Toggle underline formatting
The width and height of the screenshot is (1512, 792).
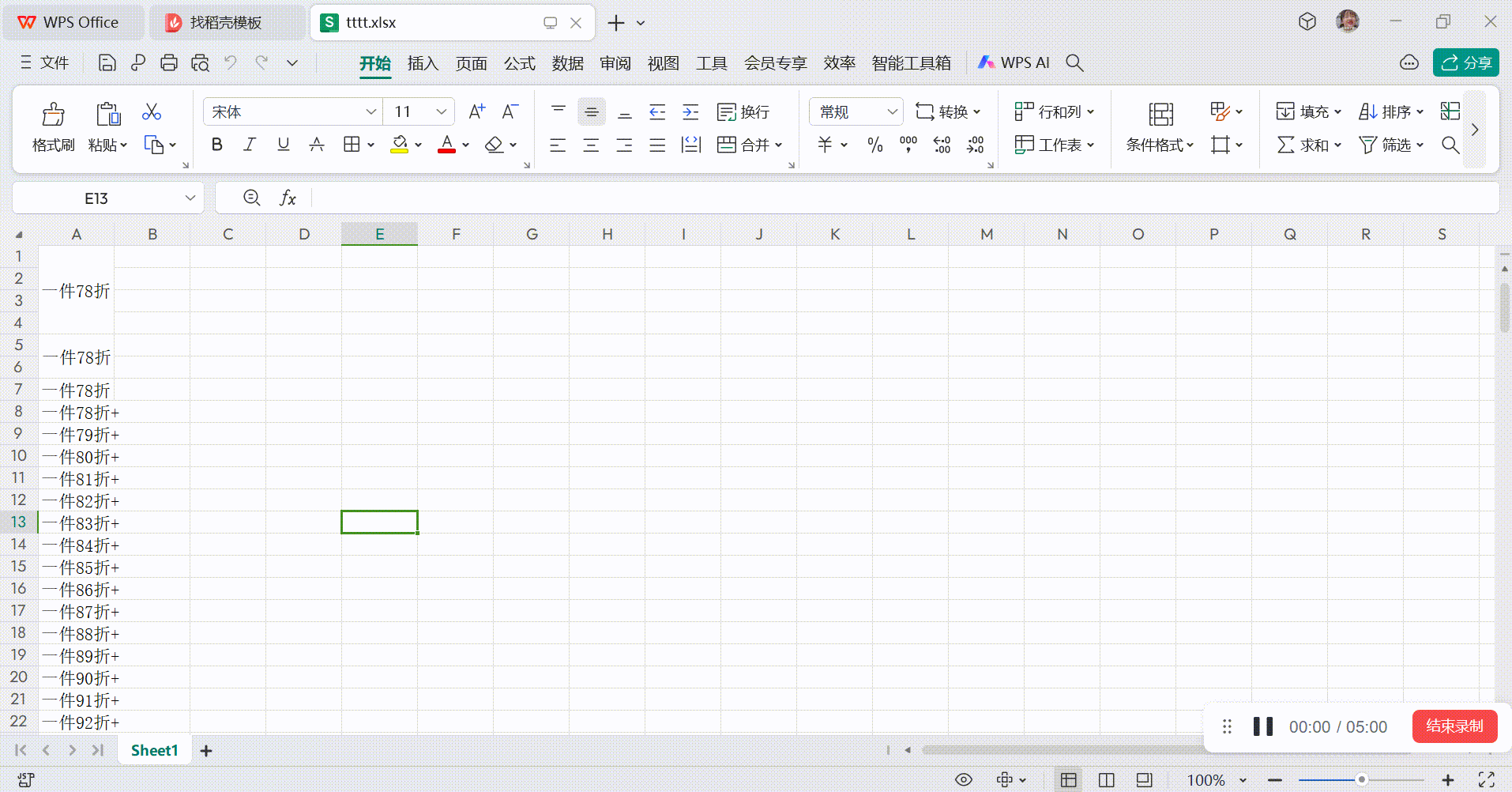[x=283, y=145]
